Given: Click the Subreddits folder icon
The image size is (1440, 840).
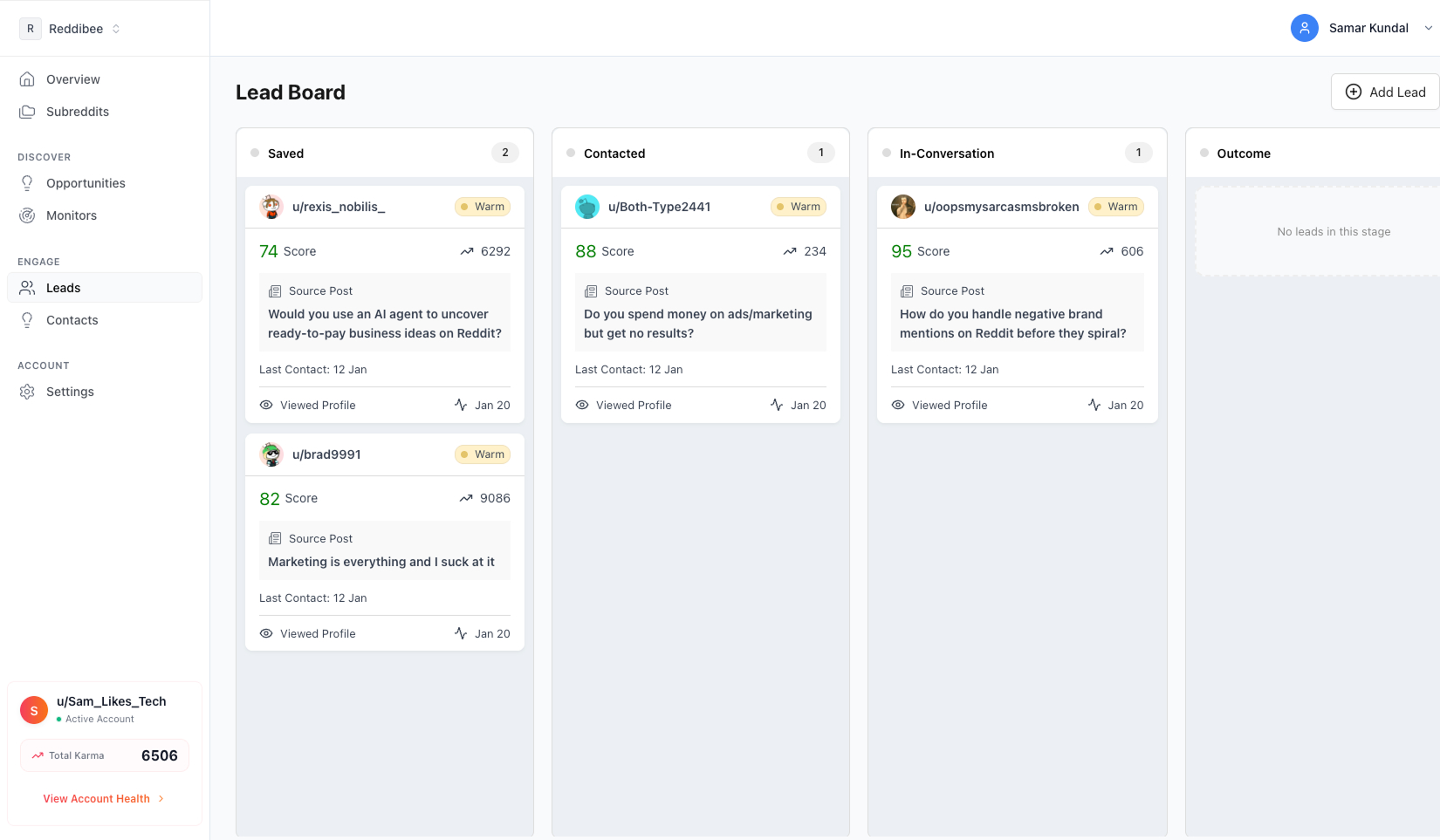Looking at the screenshot, I should 28,112.
